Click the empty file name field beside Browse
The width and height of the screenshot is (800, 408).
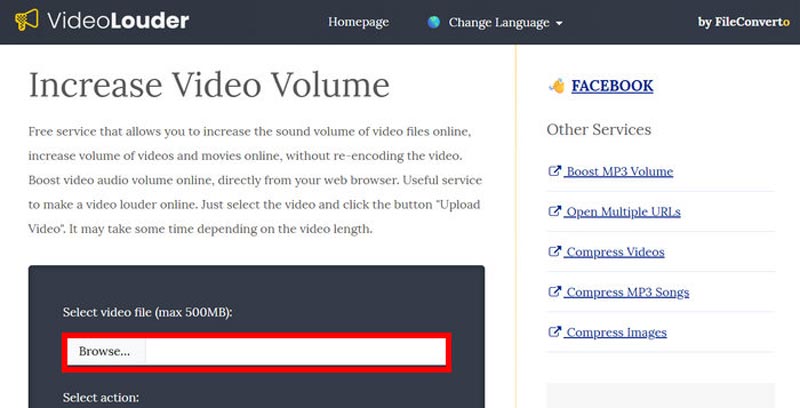pos(295,351)
